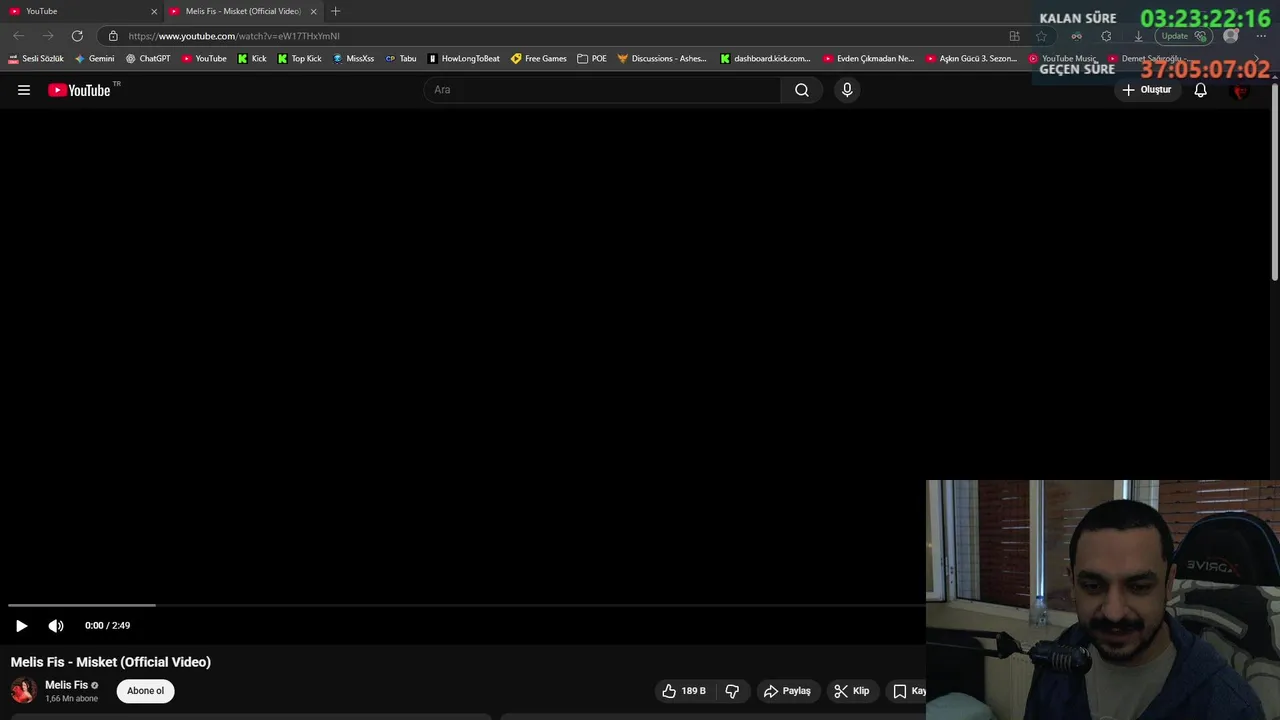This screenshot has width=1280, height=720.
Task: Save video with the bookmark button
Action: 906,691
